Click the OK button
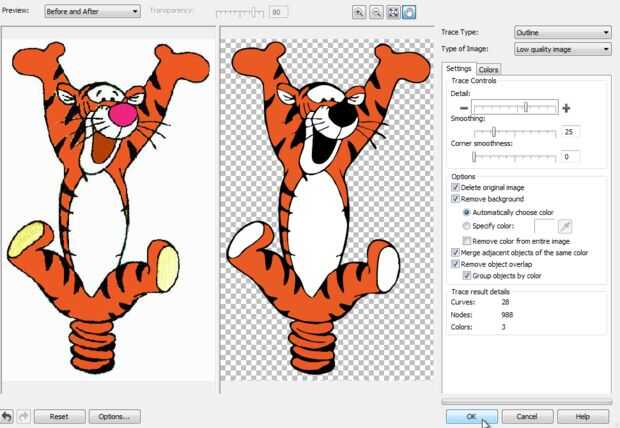Image resolution: width=620 pixels, height=428 pixels. (x=471, y=417)
